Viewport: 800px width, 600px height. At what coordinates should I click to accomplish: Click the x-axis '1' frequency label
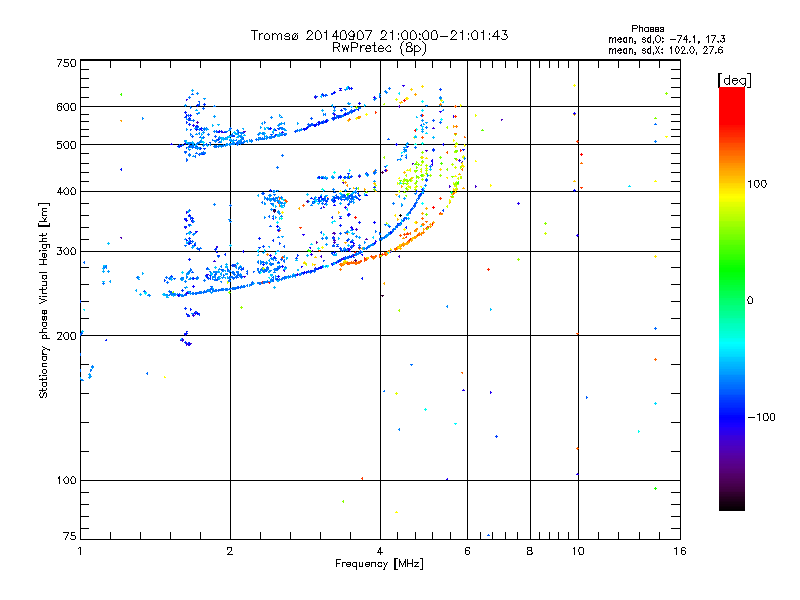coord(80,551)
